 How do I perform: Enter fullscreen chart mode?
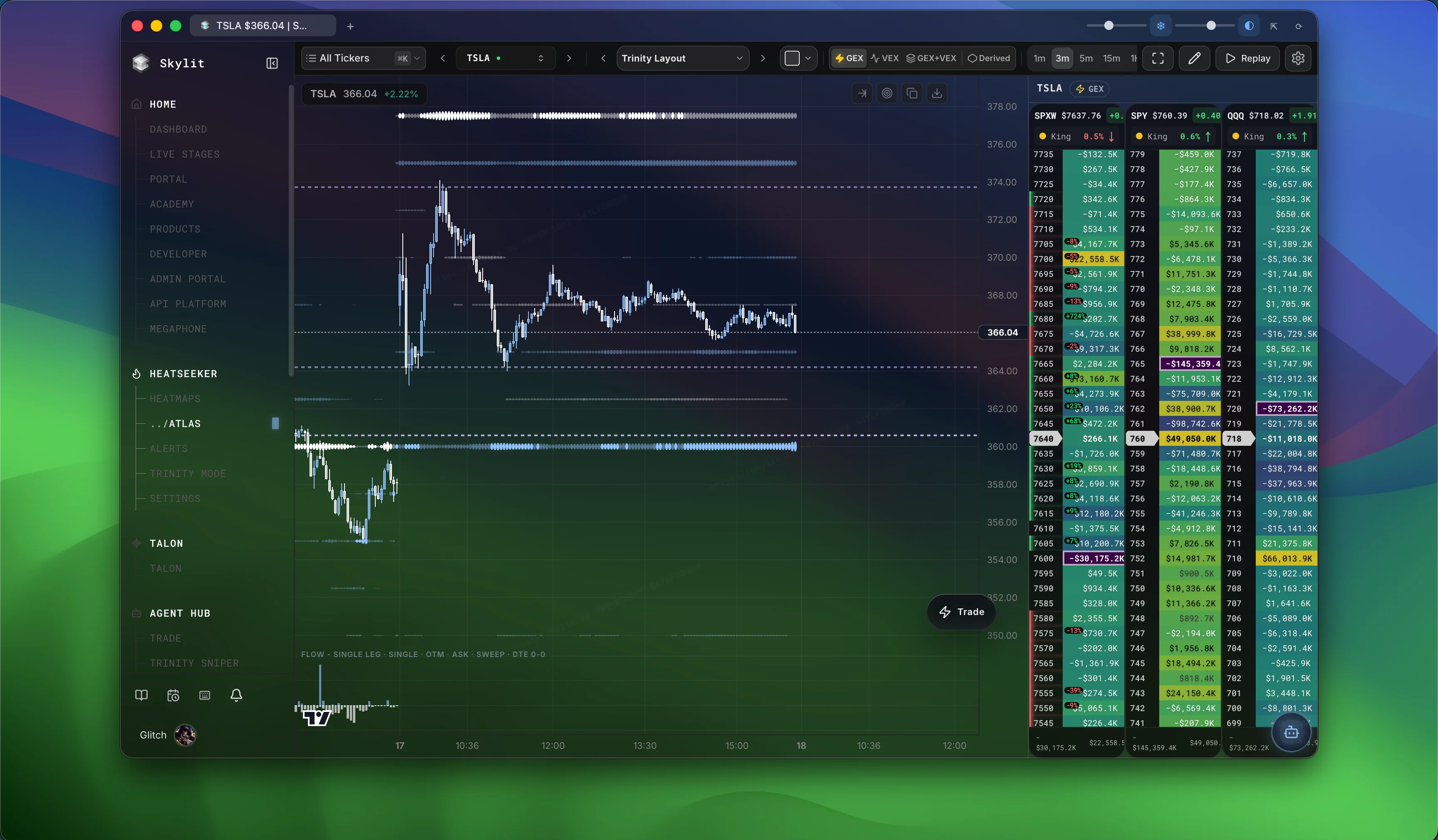tap(1158, 58)
